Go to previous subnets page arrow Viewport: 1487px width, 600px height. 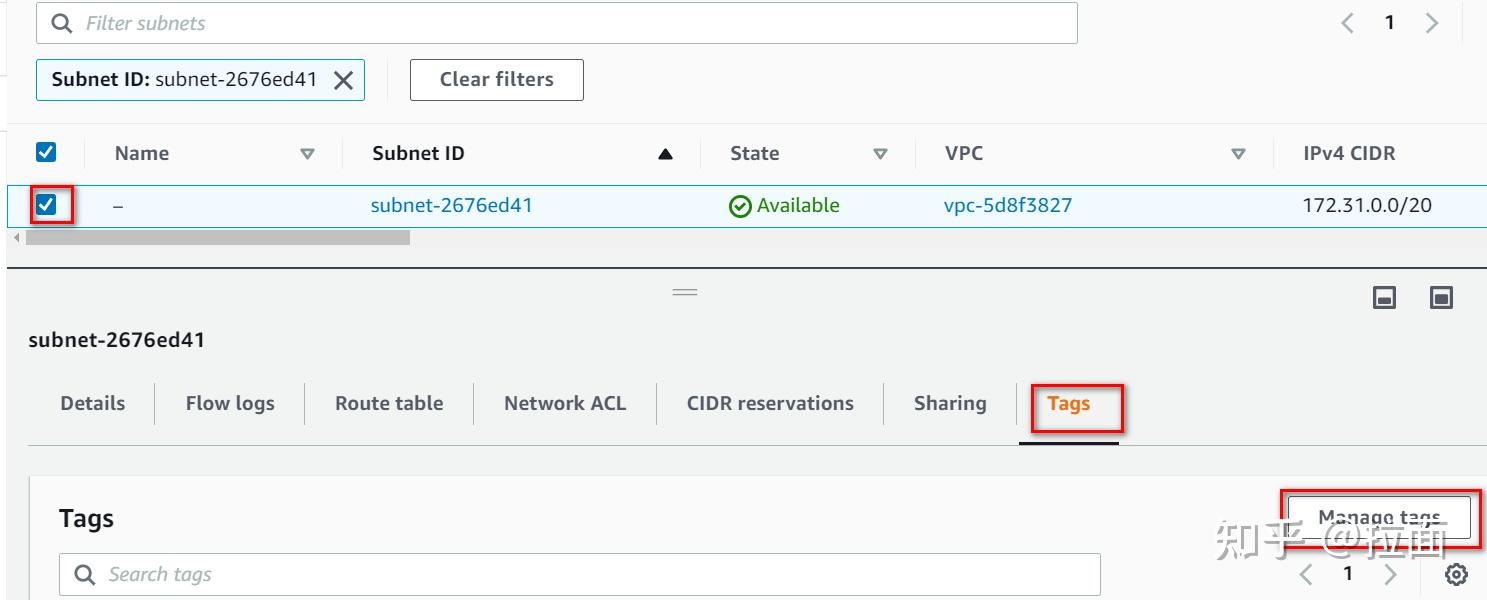(1348, 23)
